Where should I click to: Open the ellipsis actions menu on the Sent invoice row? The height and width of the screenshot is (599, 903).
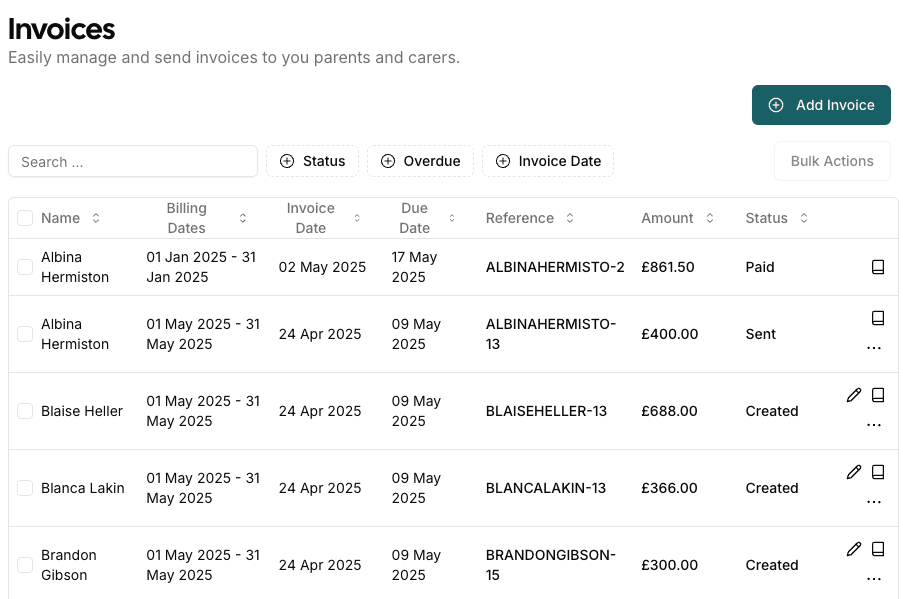(875, 347)
